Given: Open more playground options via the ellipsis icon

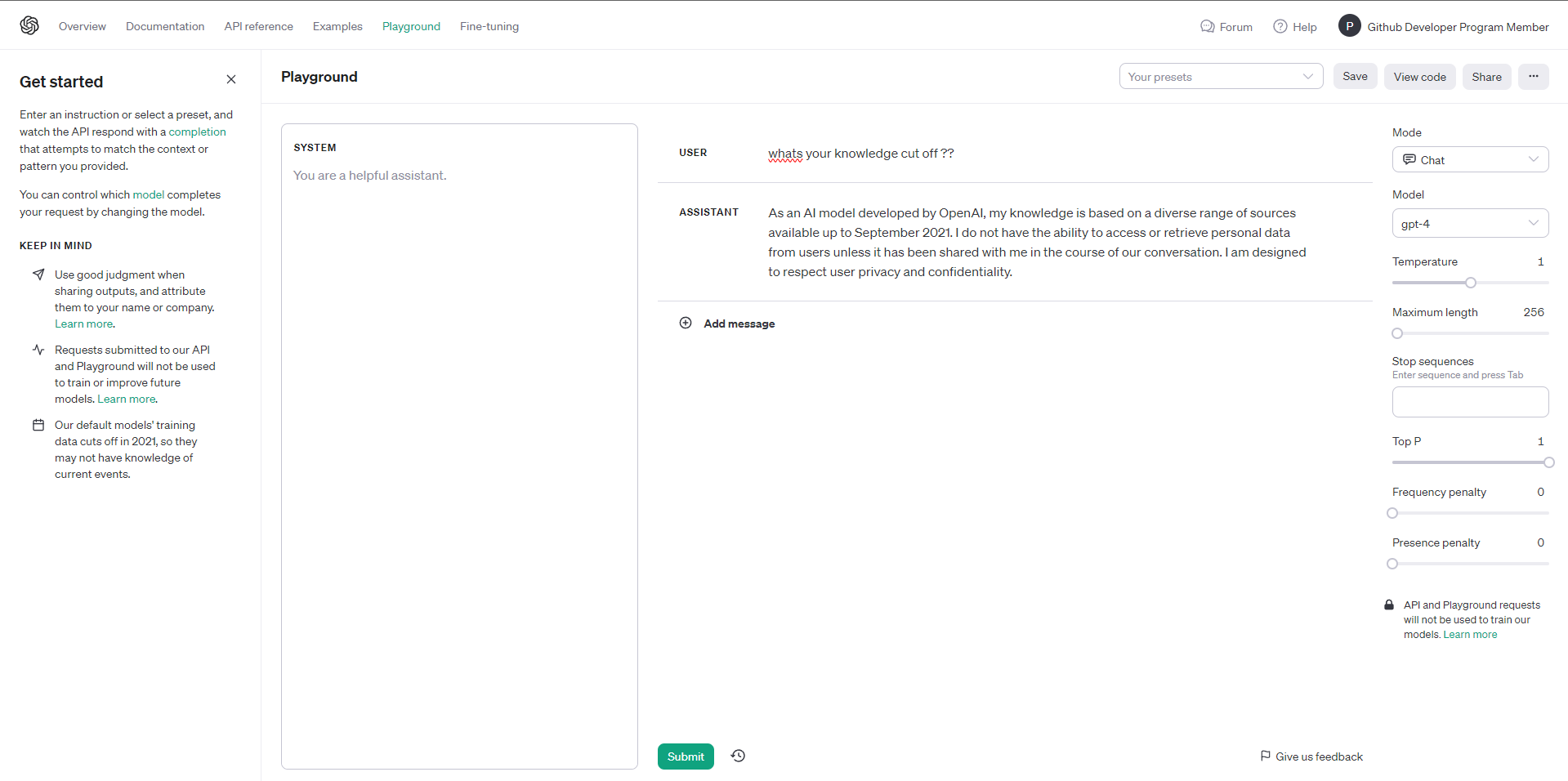Looking at the screenshot, I should [x=1533, y=76].
